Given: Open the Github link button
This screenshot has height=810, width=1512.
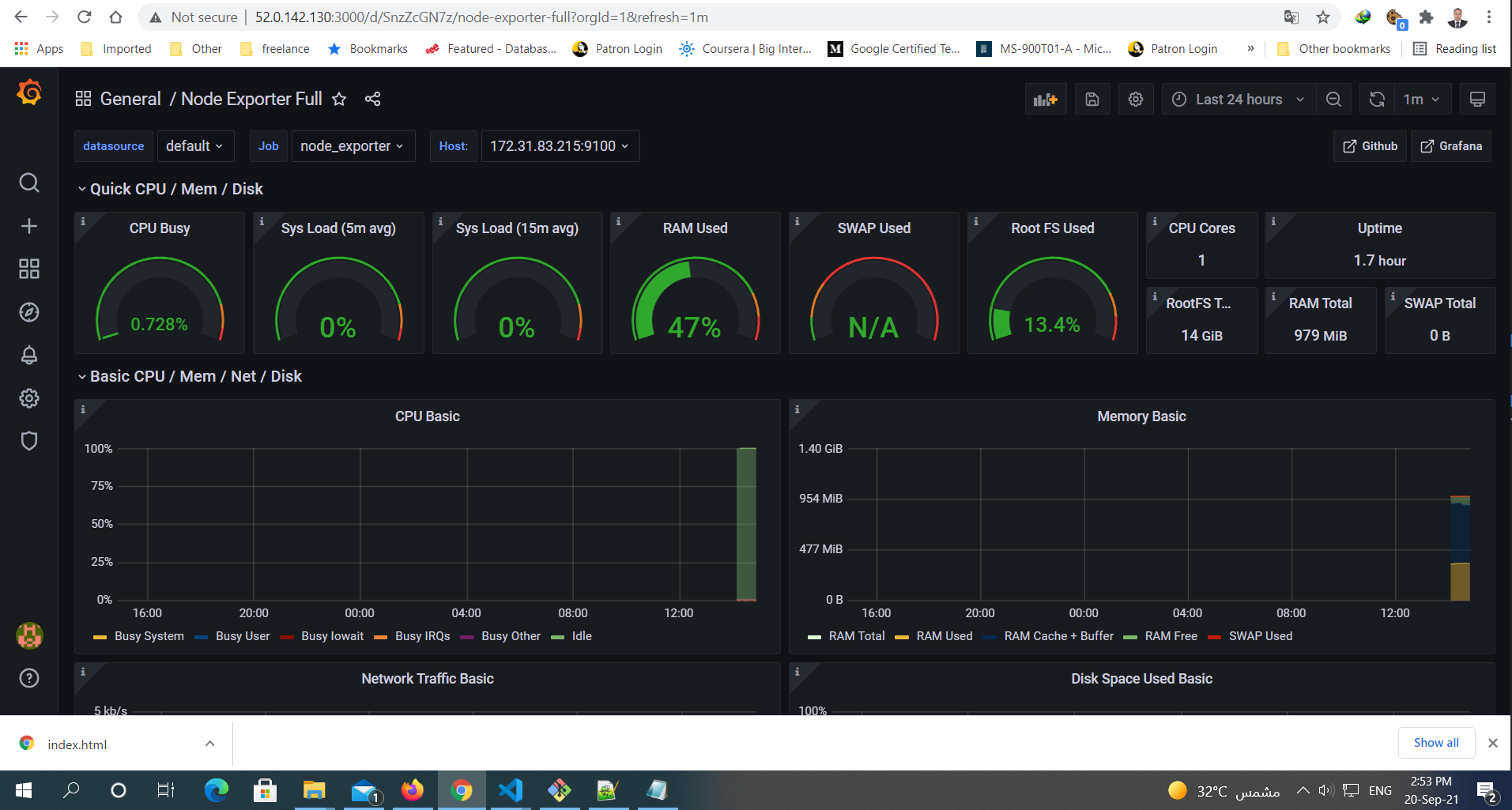Looking at the screenshot, I should 1370,146.
